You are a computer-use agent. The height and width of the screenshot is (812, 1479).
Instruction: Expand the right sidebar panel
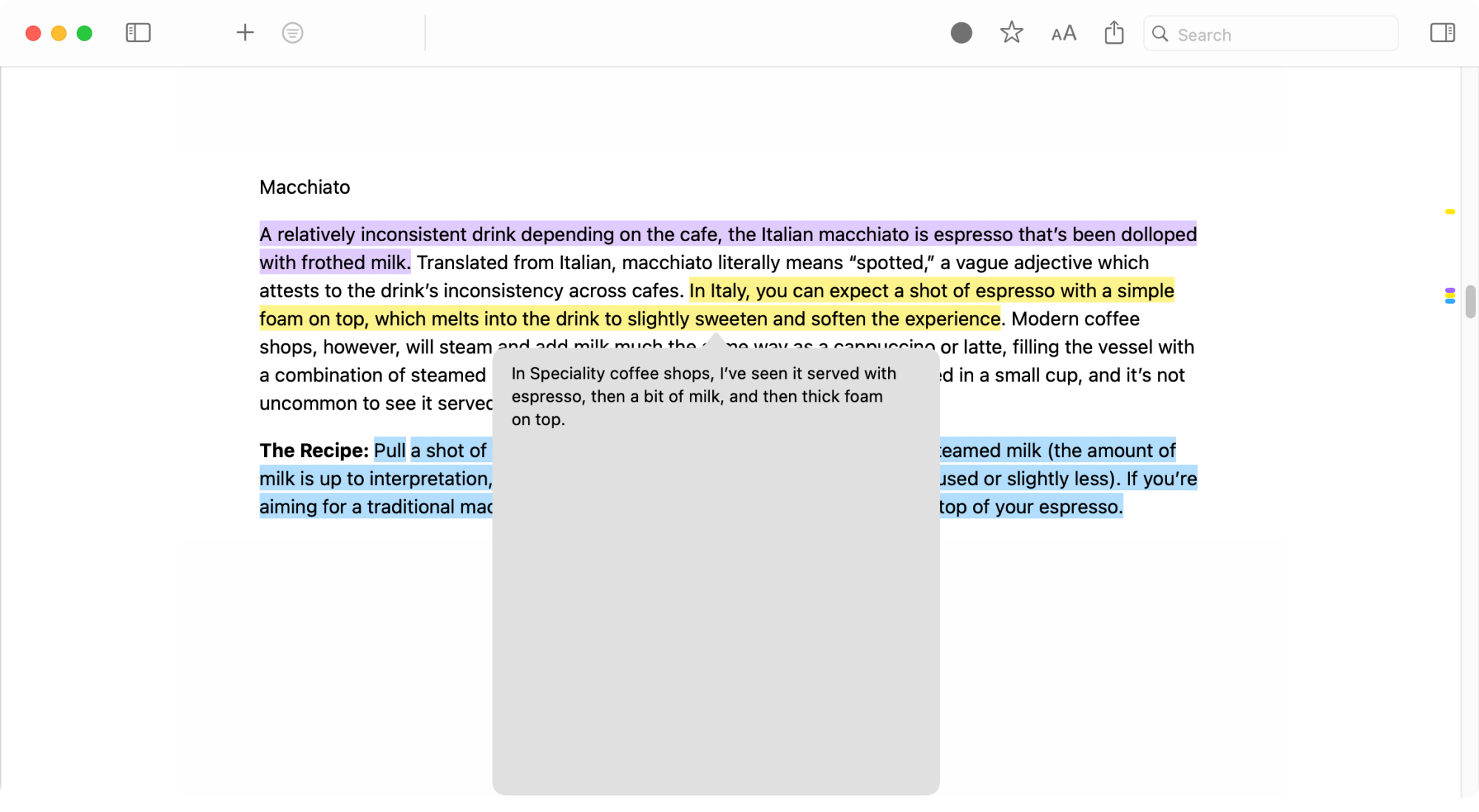pyautogui.click(x=1443, y=33)
